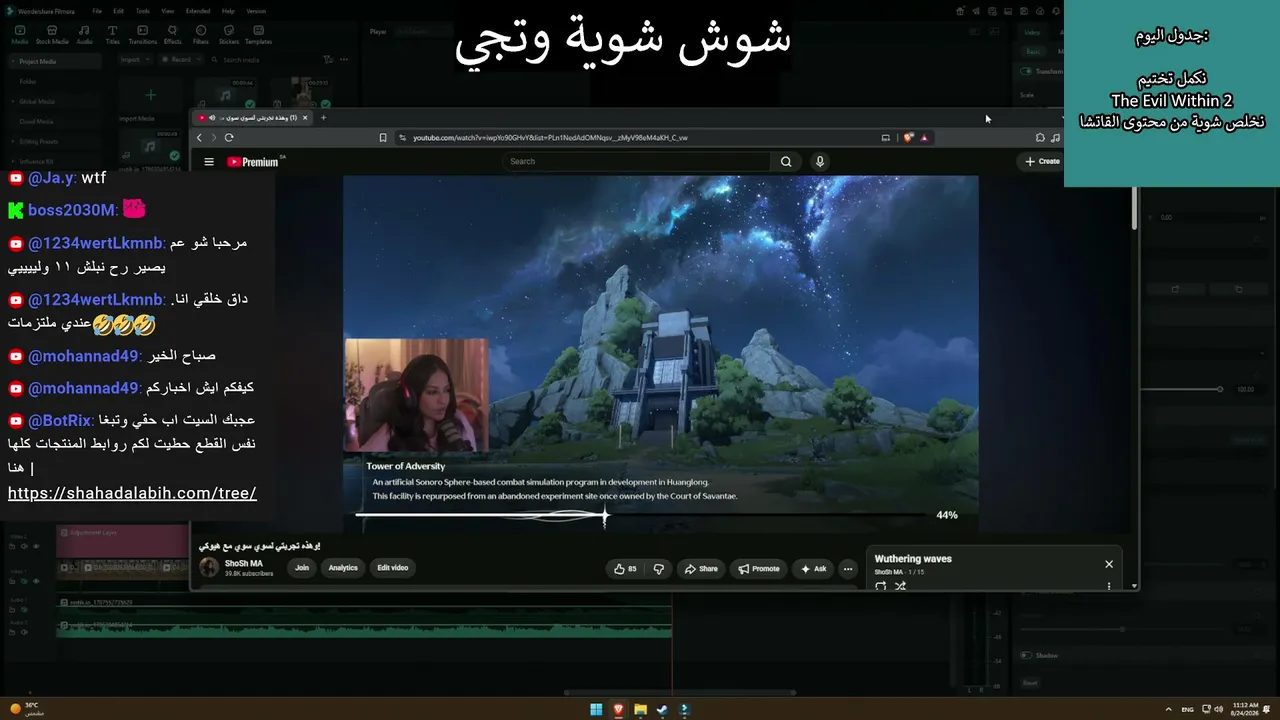Open the Brave Shields icon
The width and height of the screenshot is (1280, 720).
click(x=909, y=137)
